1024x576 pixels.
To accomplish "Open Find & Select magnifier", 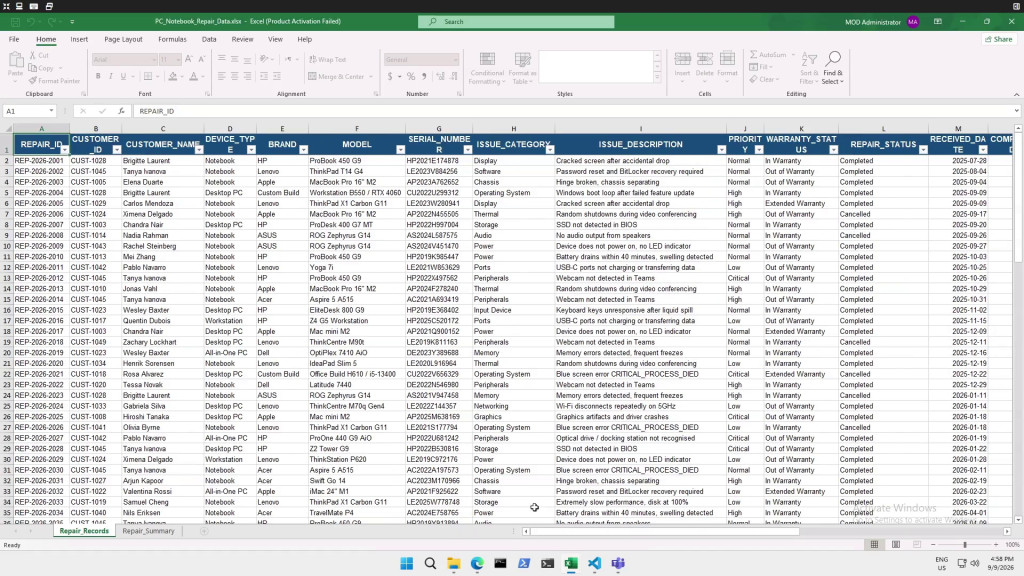I will click(x=833, y=68).
